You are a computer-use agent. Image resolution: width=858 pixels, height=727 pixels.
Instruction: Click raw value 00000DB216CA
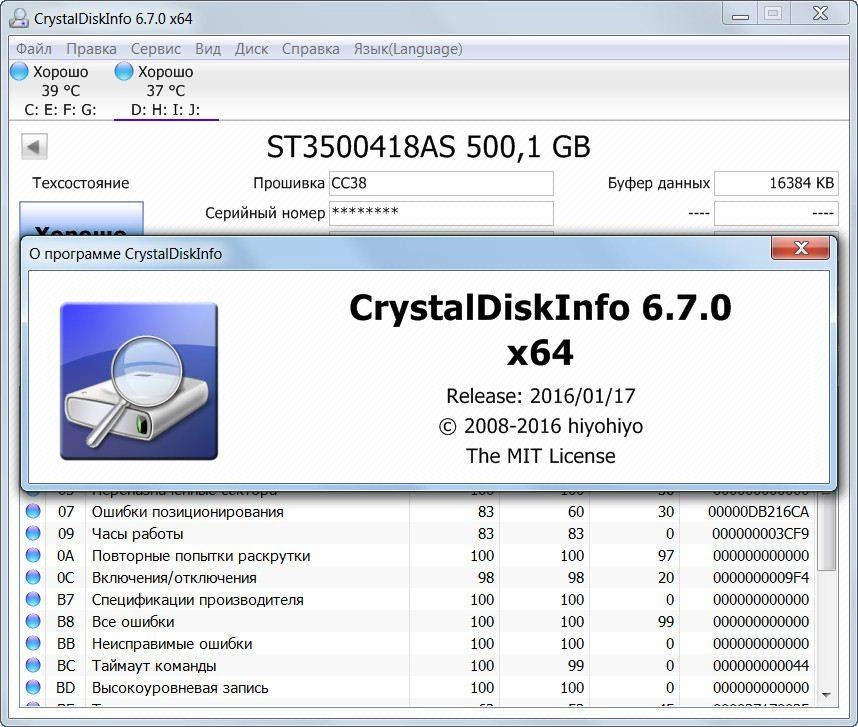[758, 511]
